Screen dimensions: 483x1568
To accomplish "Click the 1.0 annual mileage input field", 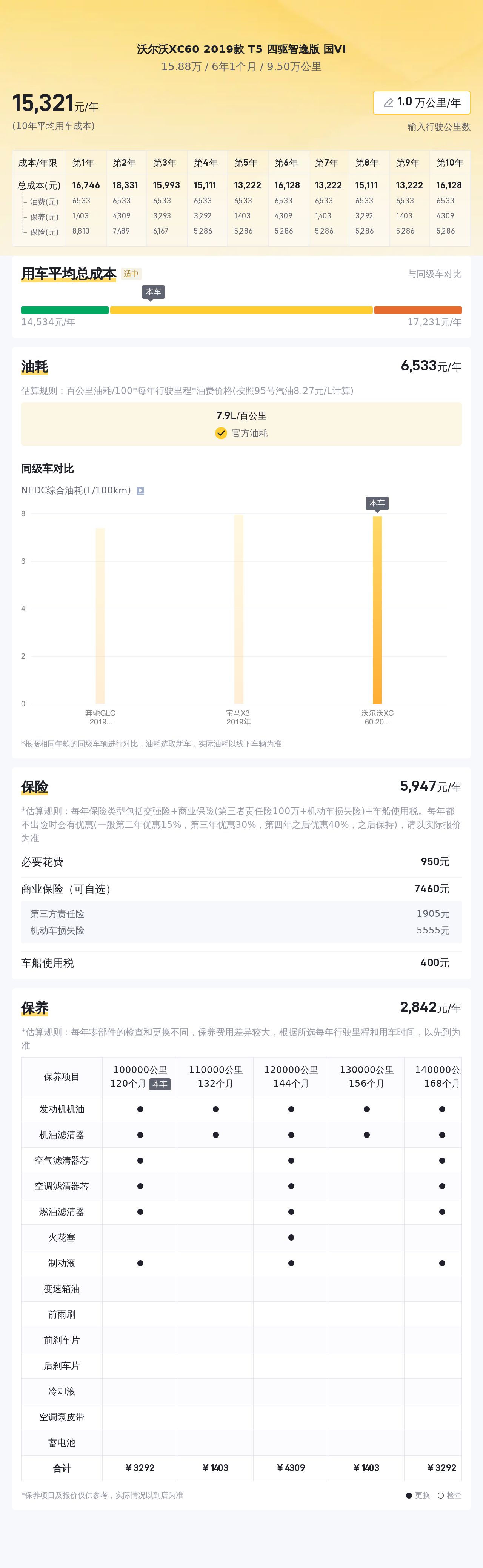I will [x=421, y=102].
